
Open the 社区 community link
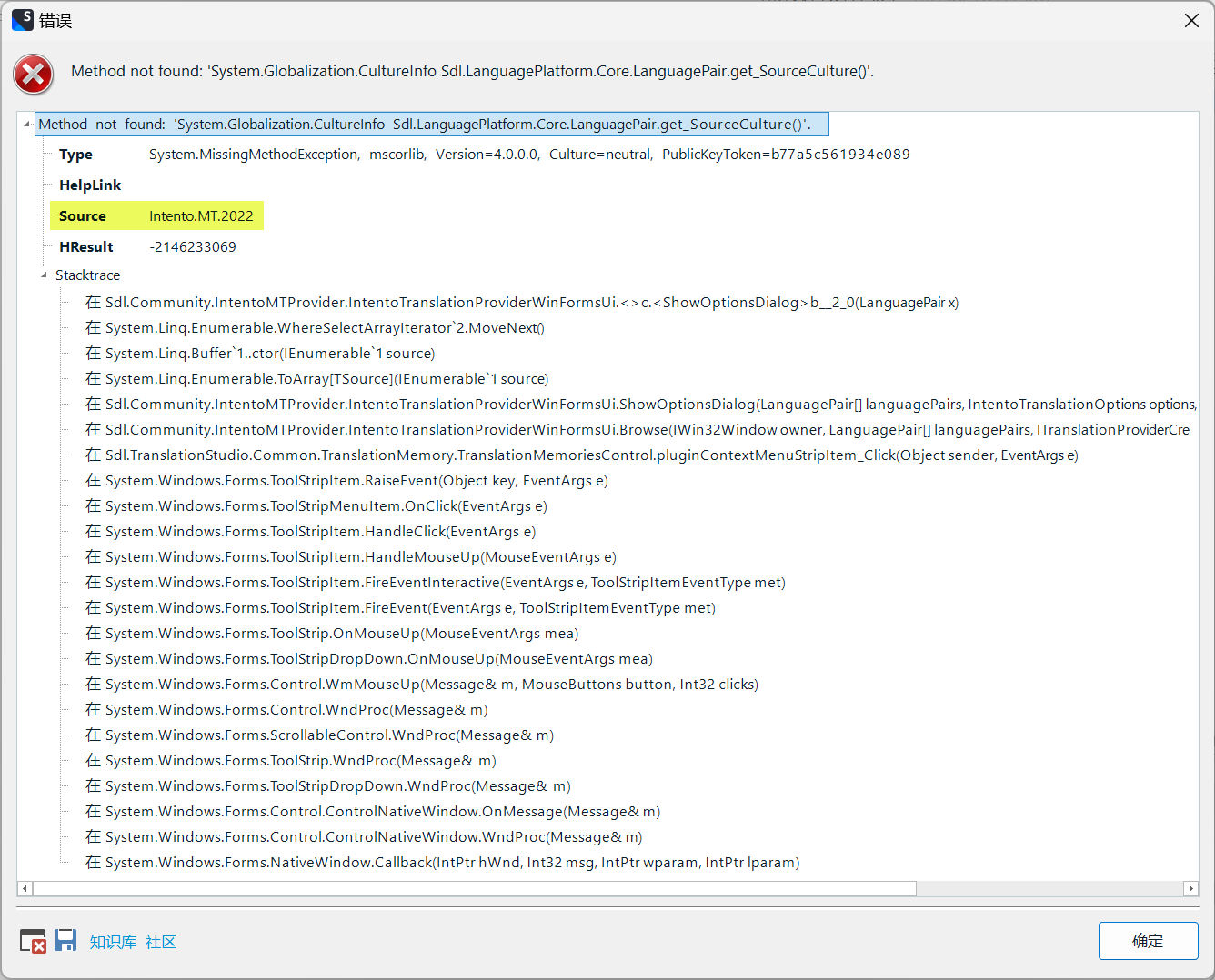tap(161, 942)
